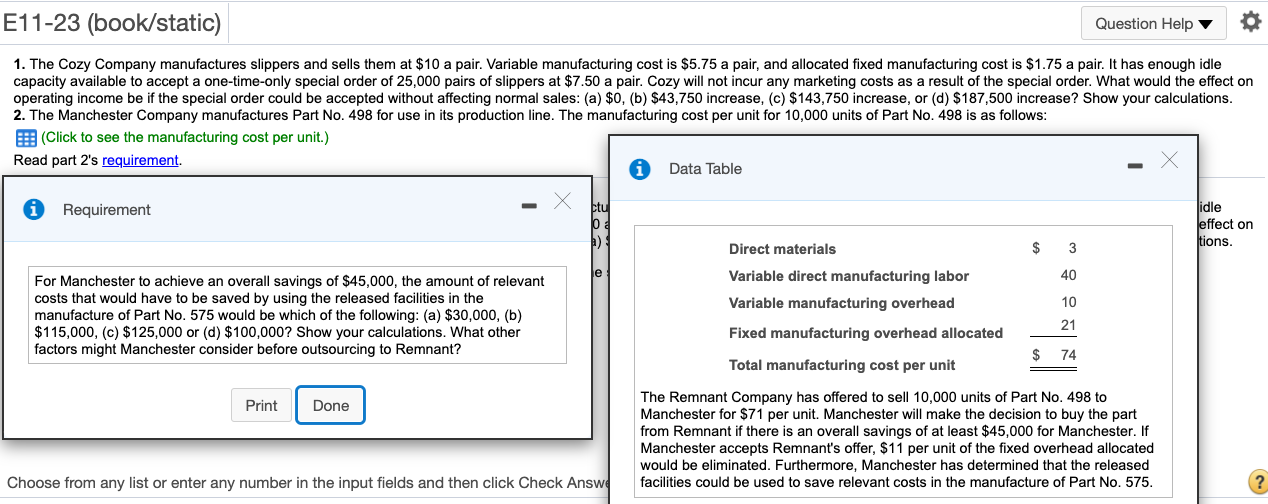Select 'Variable manufacturing overhead' row label
The height and width of the screenshot is (504, 1268).
click(x=841, y=303)
